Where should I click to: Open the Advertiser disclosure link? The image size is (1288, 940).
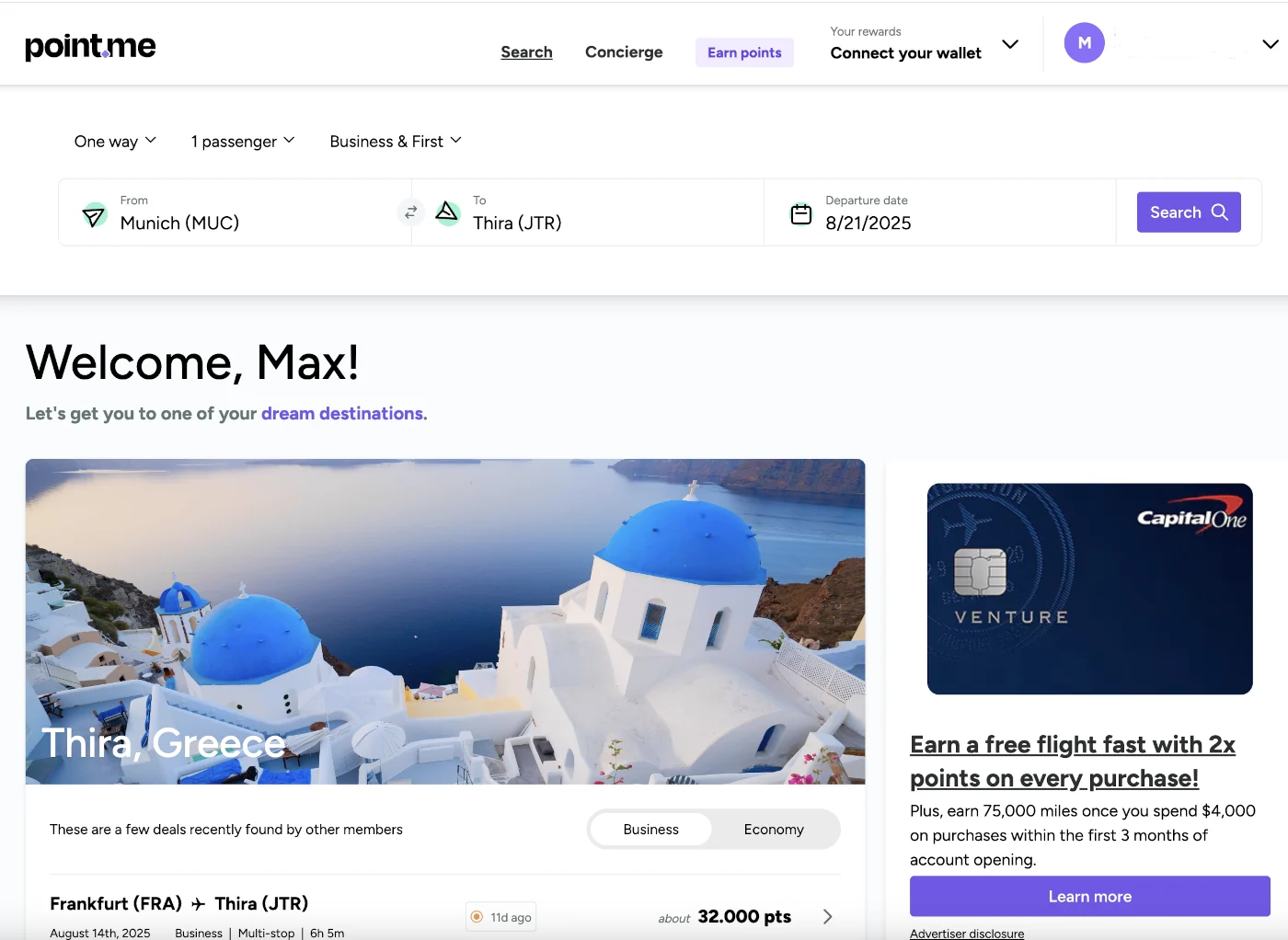click(x=967, y=934)
